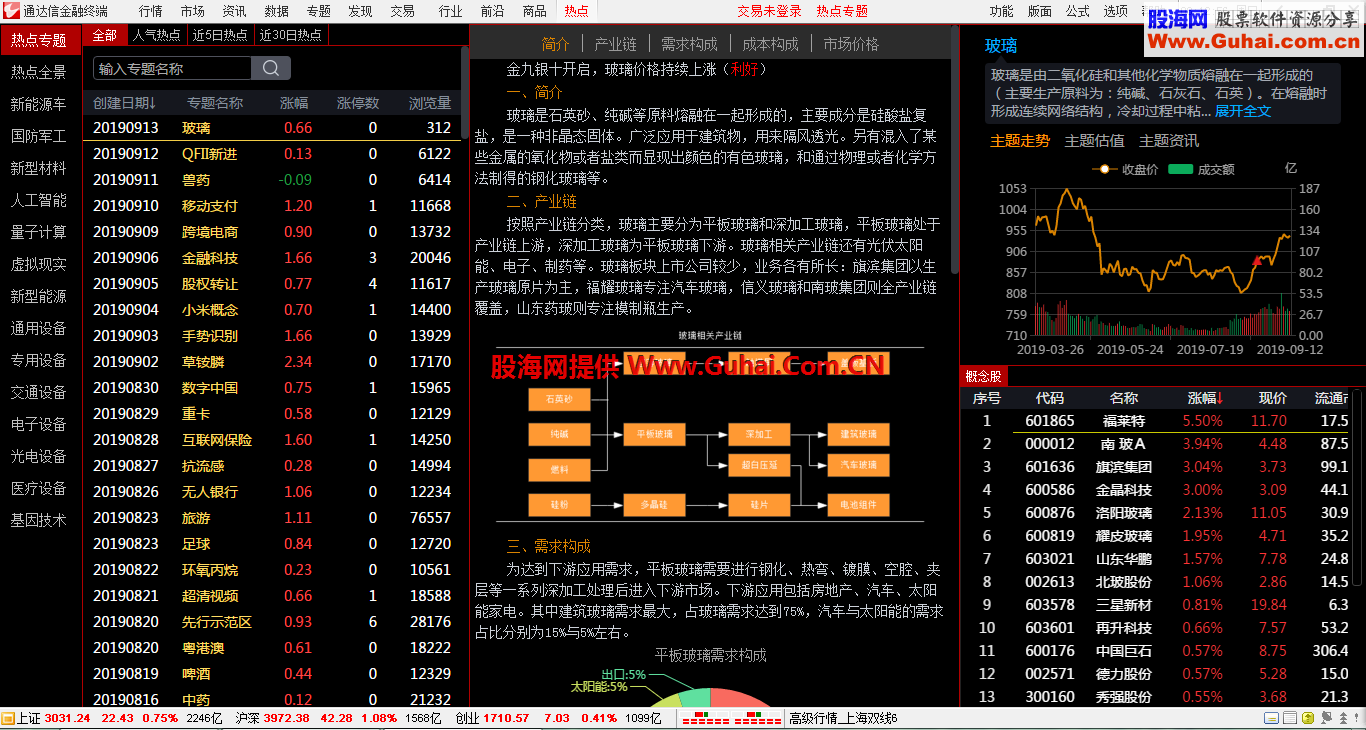The image size is (1366, 730).
Task: Open the 需求构成 article tab
Action: click(689, 44)
